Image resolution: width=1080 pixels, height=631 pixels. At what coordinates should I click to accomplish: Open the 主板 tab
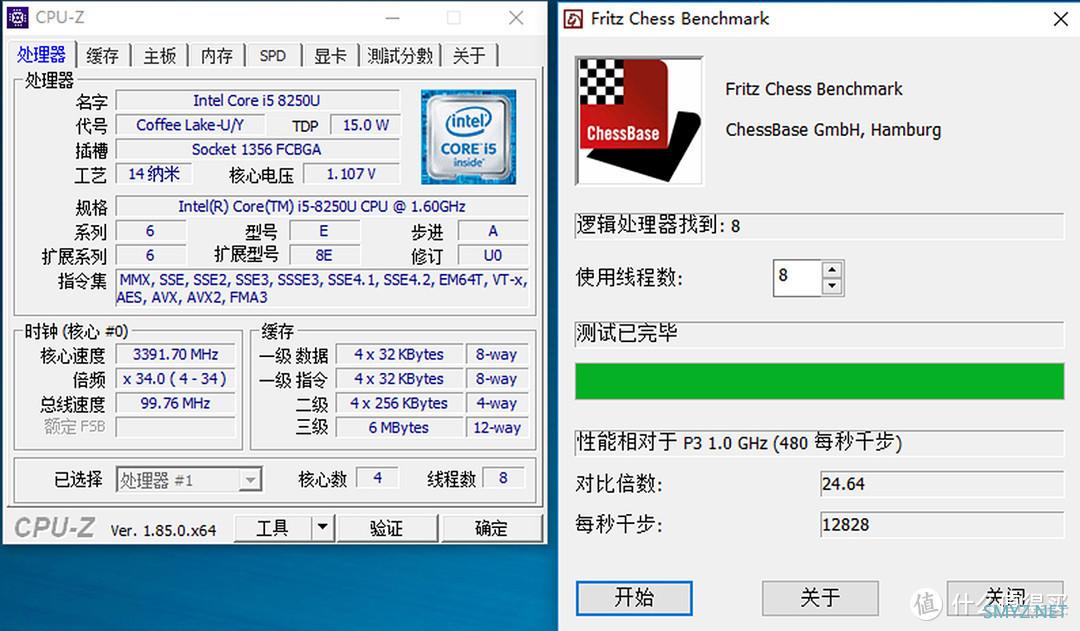coord(160,56)
